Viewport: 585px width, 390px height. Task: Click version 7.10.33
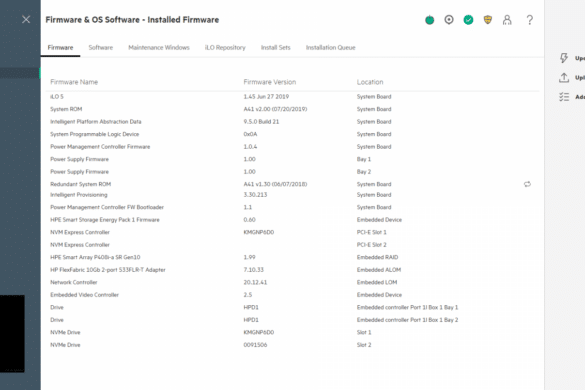tap(254, 270)
